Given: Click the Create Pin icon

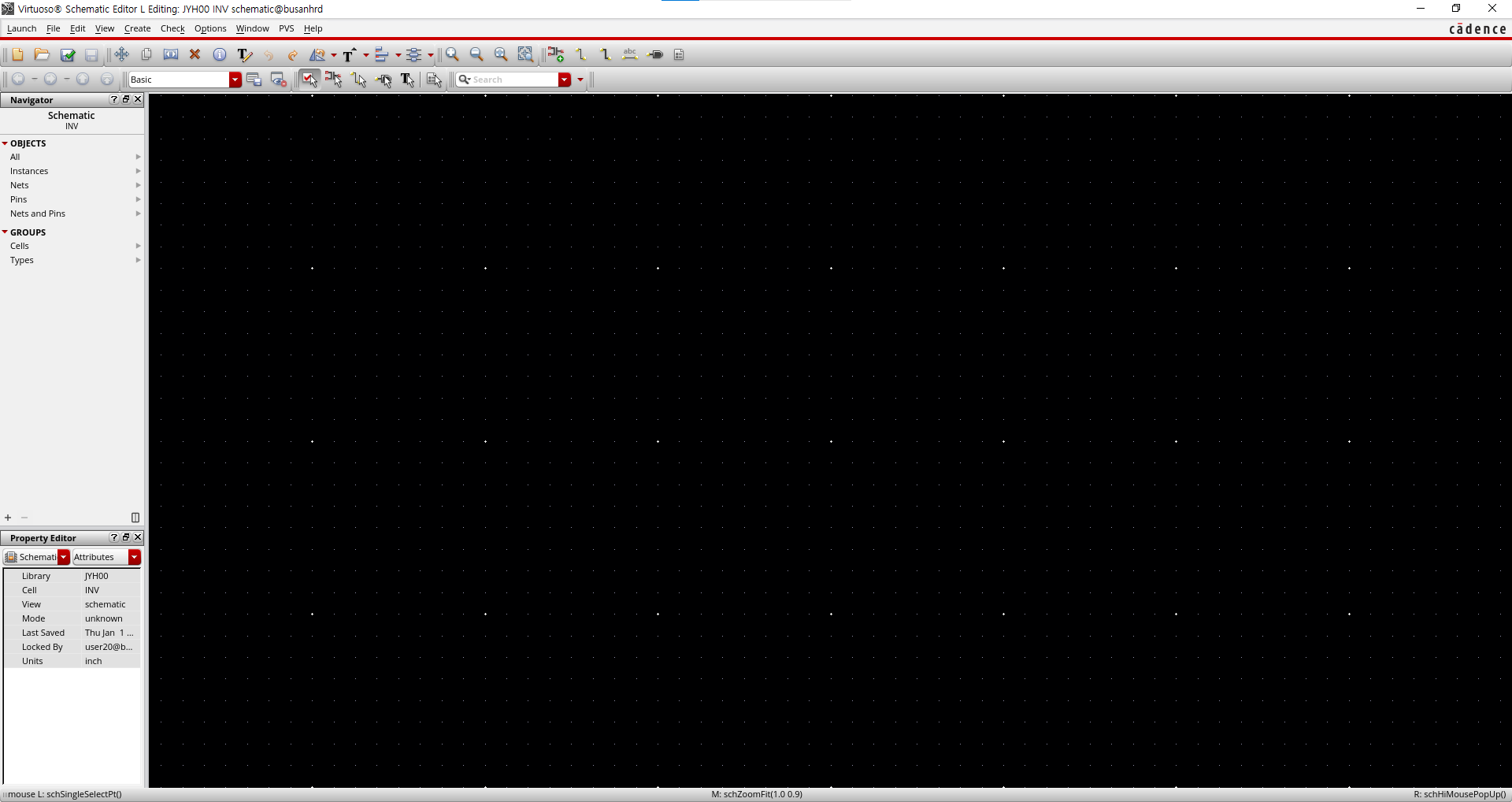Looking at the screenshot, I should tap(655, 54).
